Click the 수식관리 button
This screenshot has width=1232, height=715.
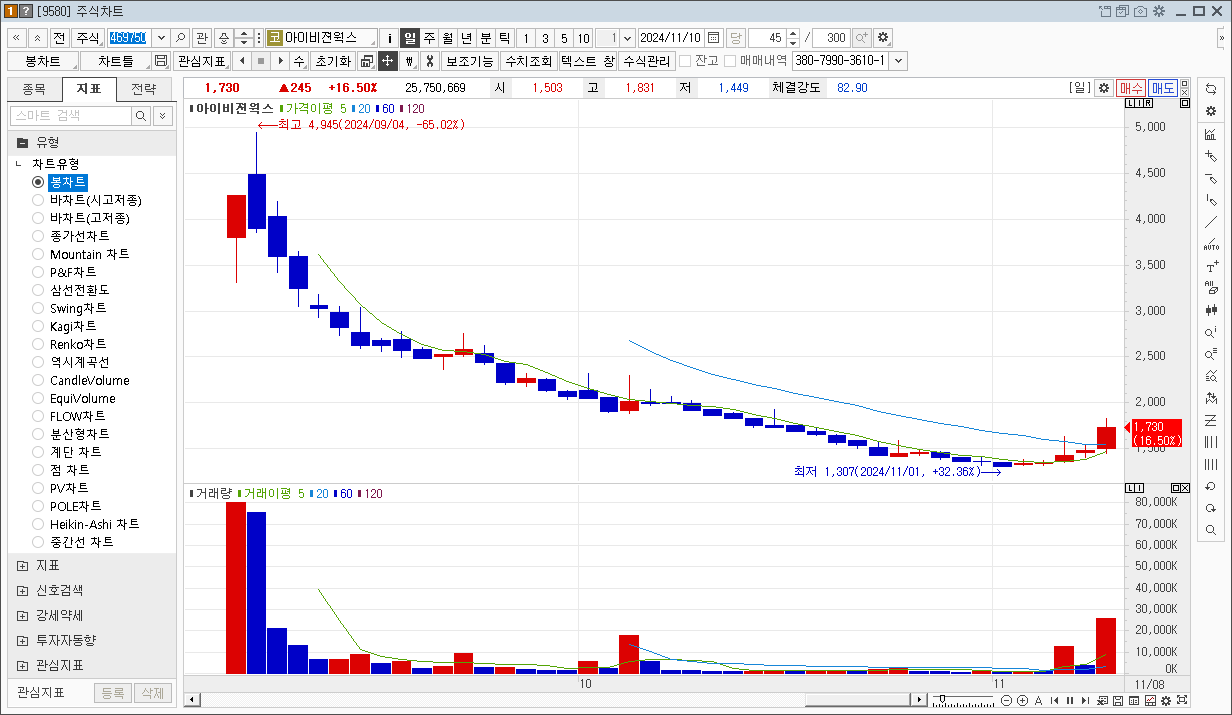coord(646,61)
